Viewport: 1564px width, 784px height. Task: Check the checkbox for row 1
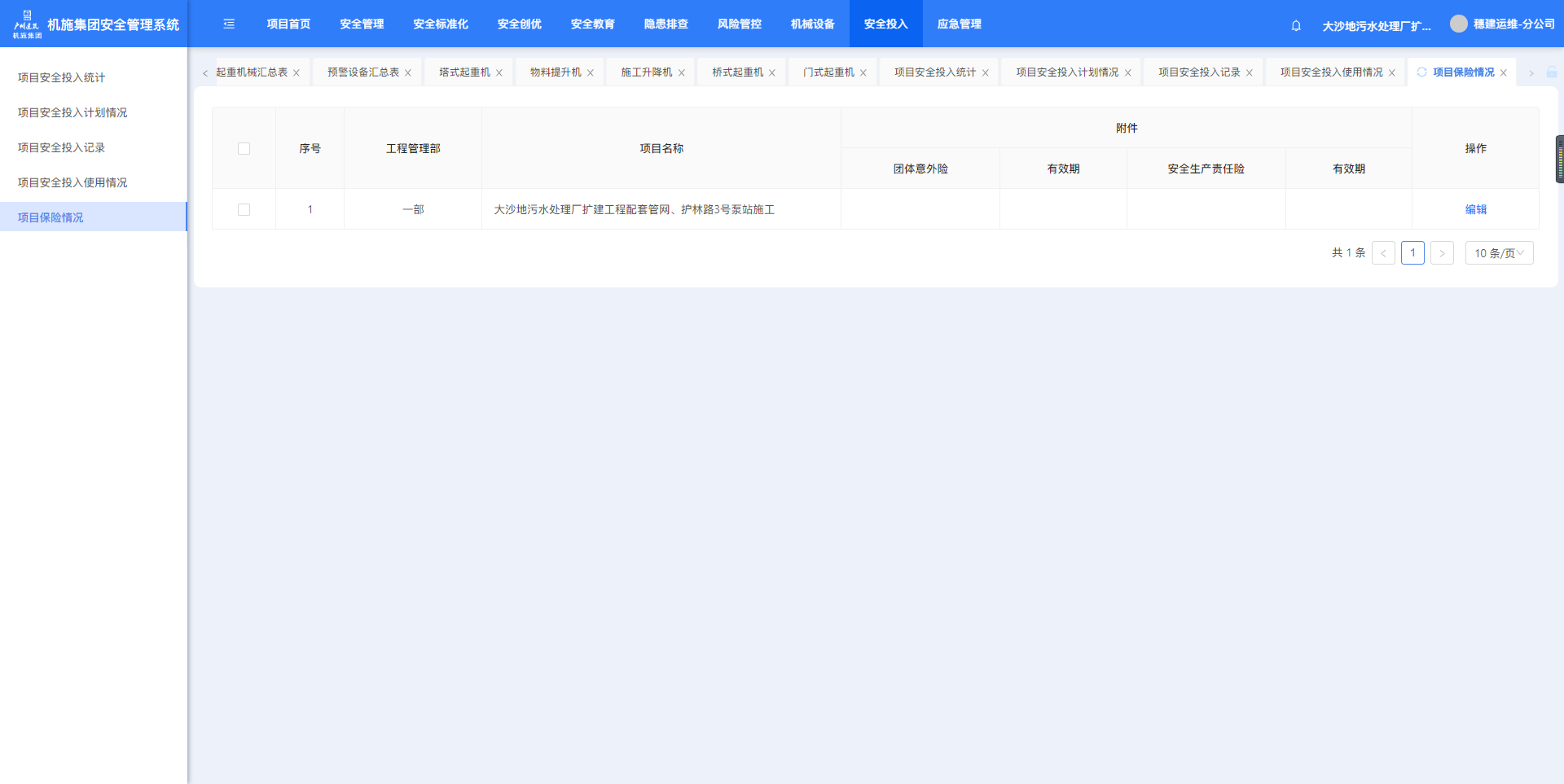244,209
